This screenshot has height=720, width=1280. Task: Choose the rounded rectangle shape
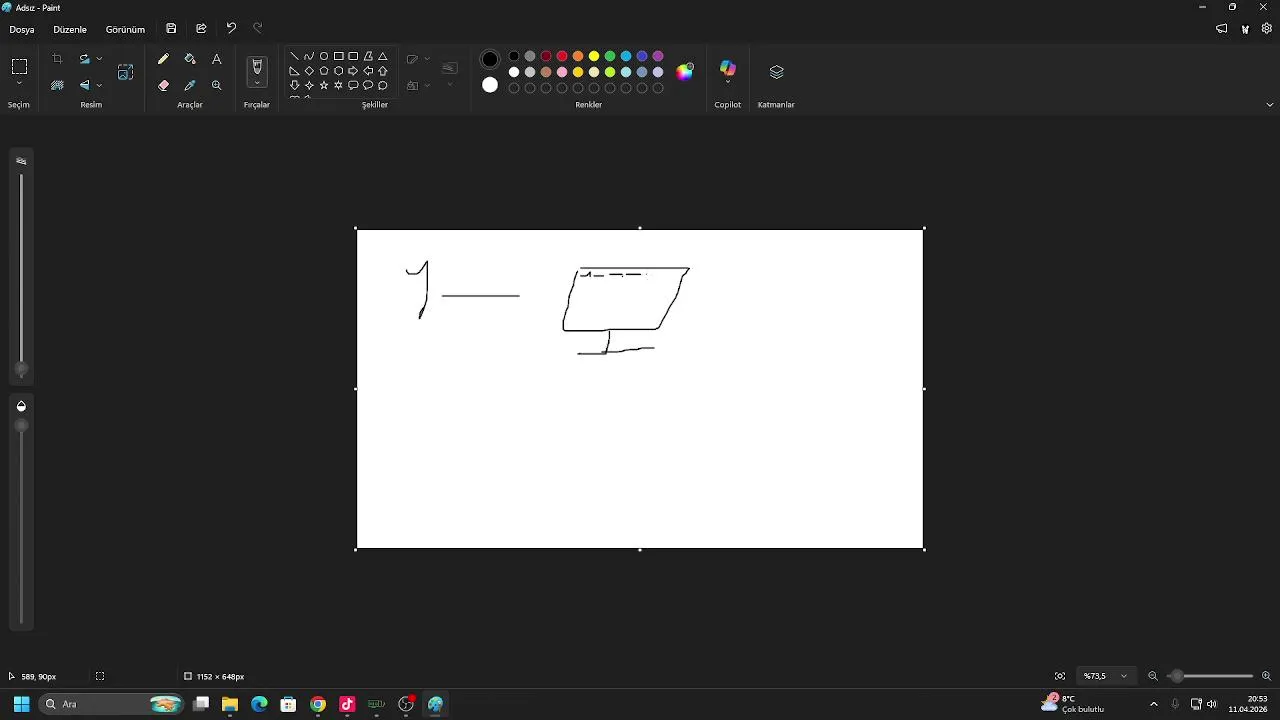pyautogui.click(x=353, y=56)
